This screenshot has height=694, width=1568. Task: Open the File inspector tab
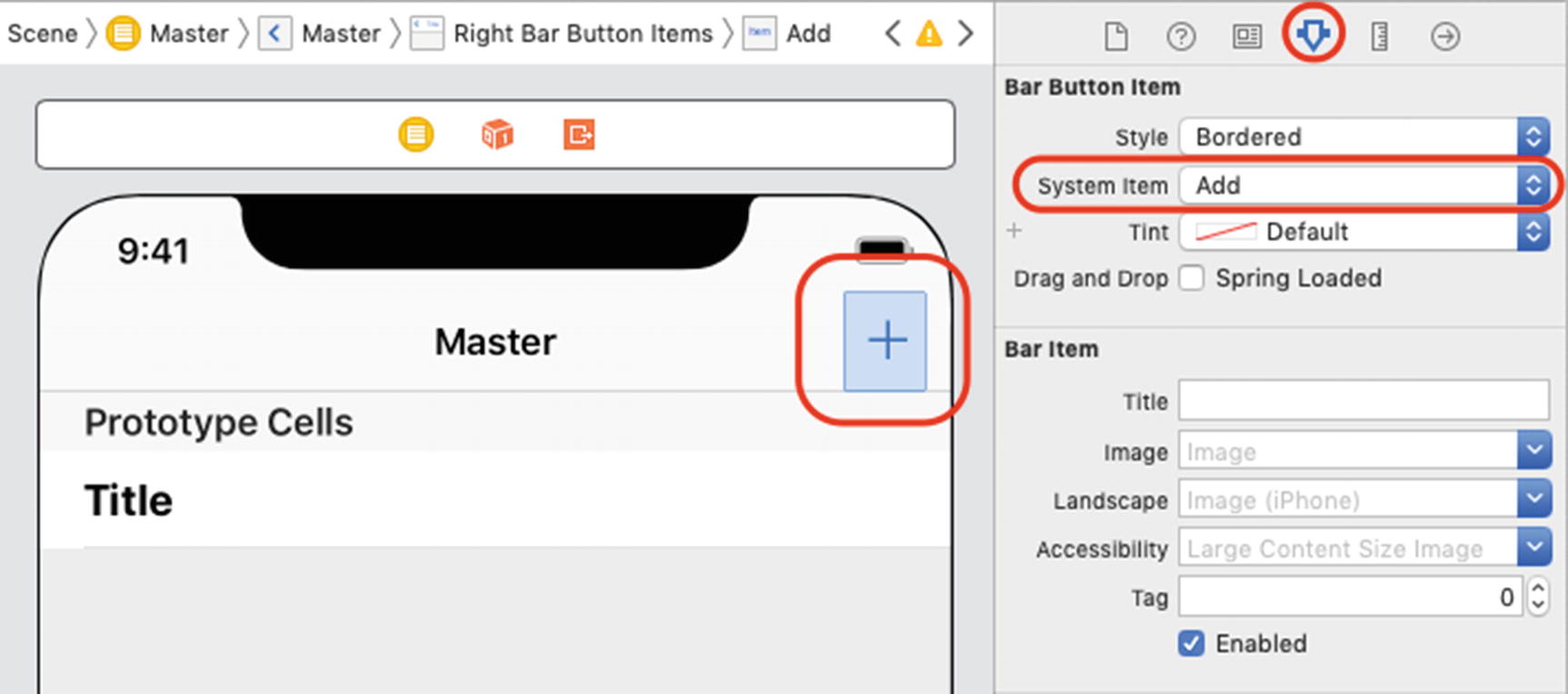click(1115, 36)
